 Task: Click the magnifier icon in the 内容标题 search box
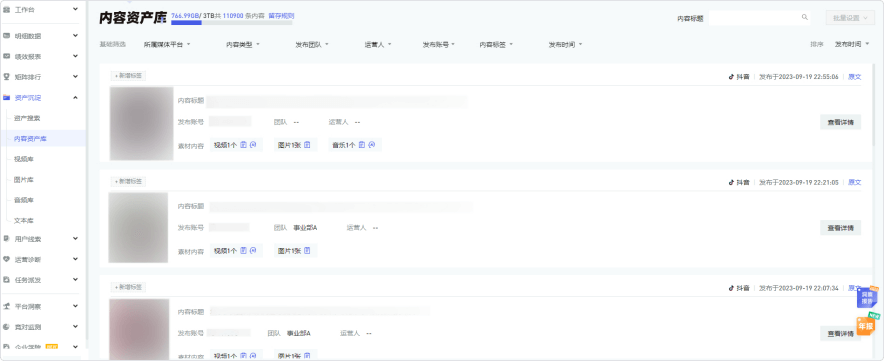point(805,17)
